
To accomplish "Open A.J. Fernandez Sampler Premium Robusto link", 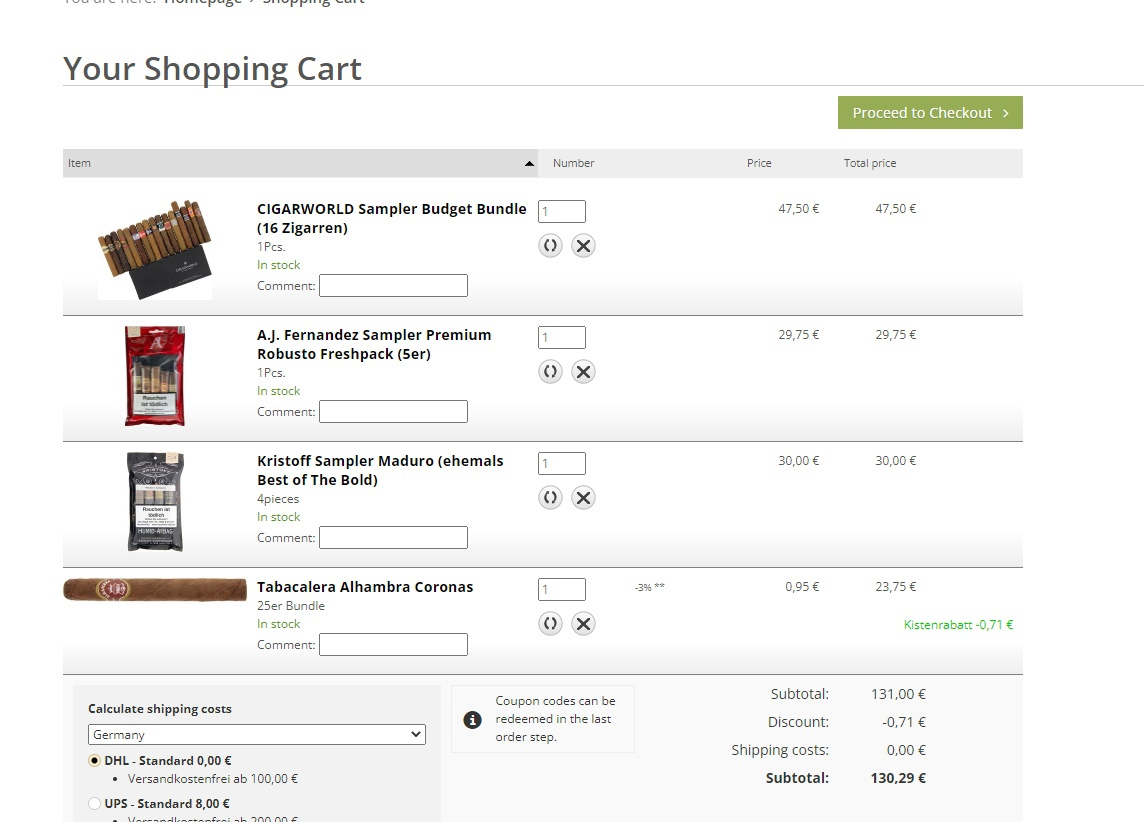I will click(374, 344).
